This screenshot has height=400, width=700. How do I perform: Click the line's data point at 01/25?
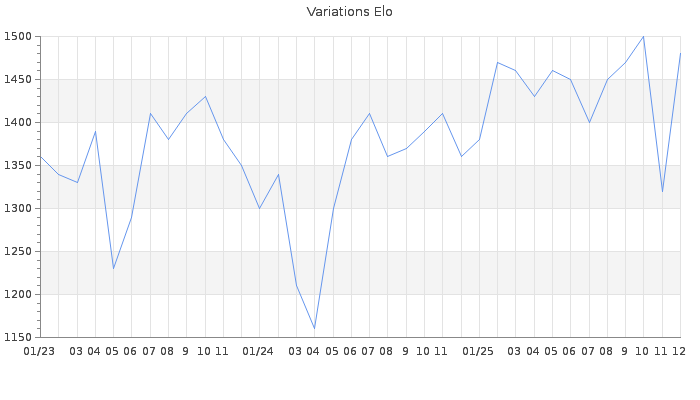479,139
